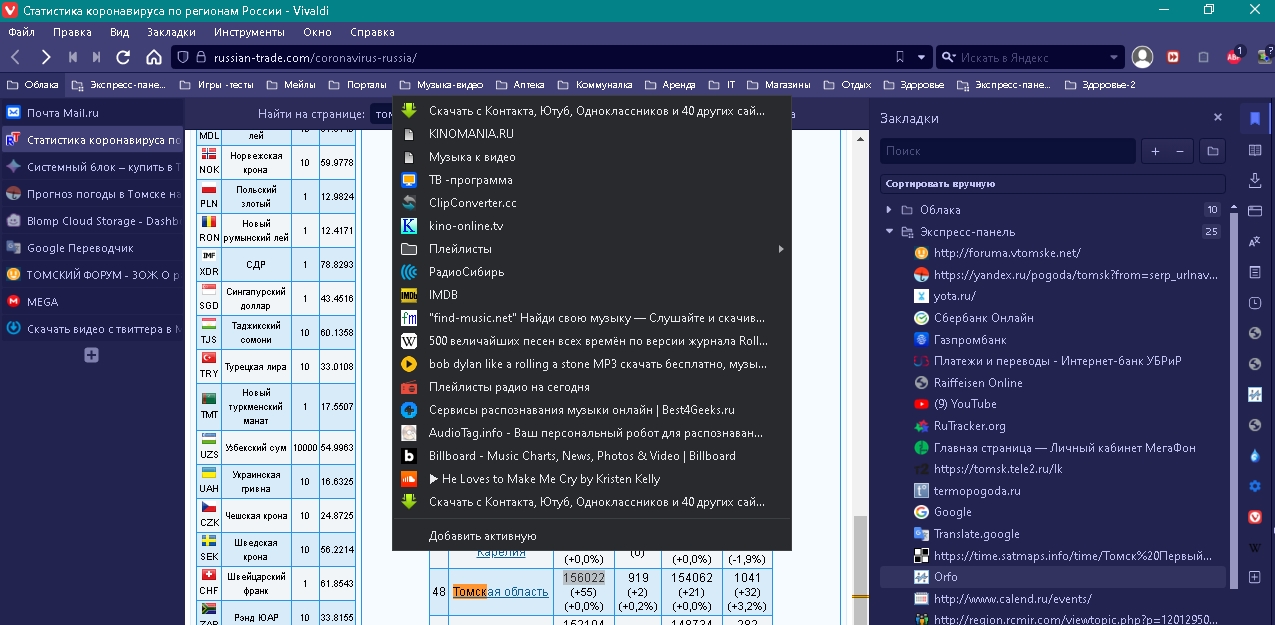This screenshot has width=1275, height=625.
Task: Collapse the Экспресс-панель folder in panel
Action: tap(888, 232)
